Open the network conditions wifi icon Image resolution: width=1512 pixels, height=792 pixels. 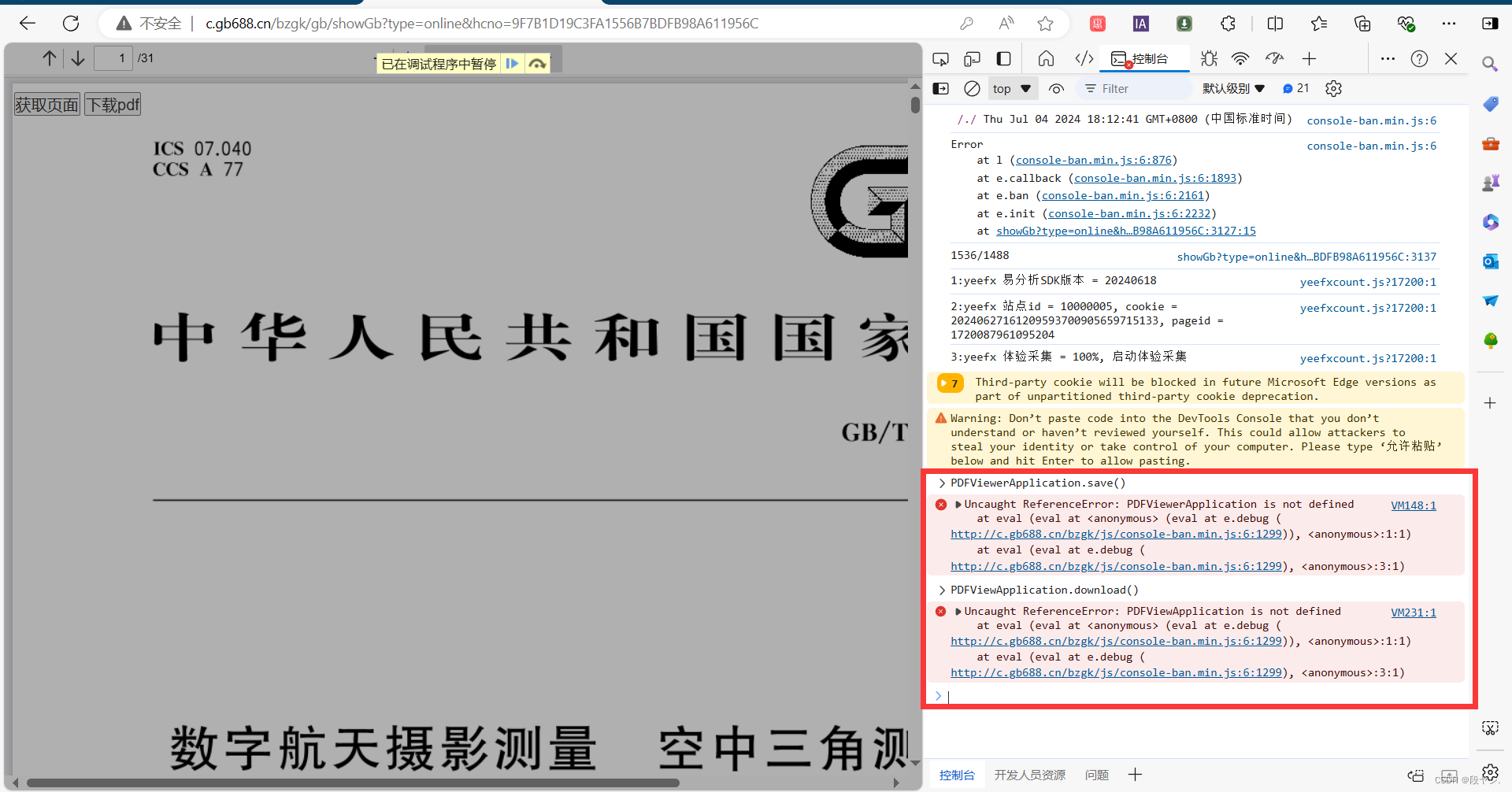point(1241,58)
